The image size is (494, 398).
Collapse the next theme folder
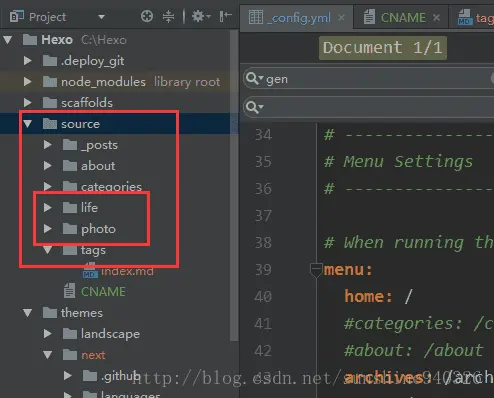point(48,355)
